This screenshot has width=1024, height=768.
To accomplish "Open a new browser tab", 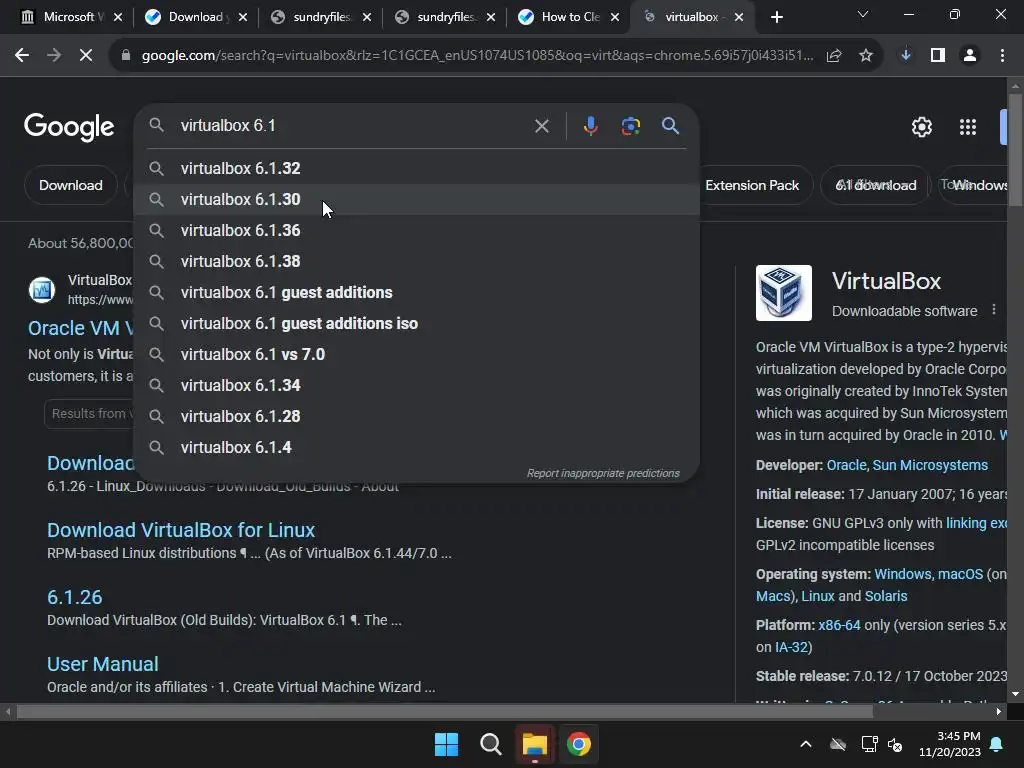I will point(776,18).
